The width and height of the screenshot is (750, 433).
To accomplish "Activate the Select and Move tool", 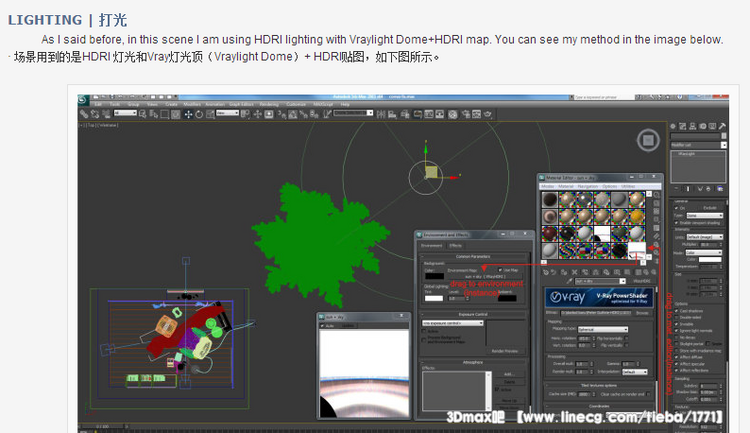I will click(188, 114).
